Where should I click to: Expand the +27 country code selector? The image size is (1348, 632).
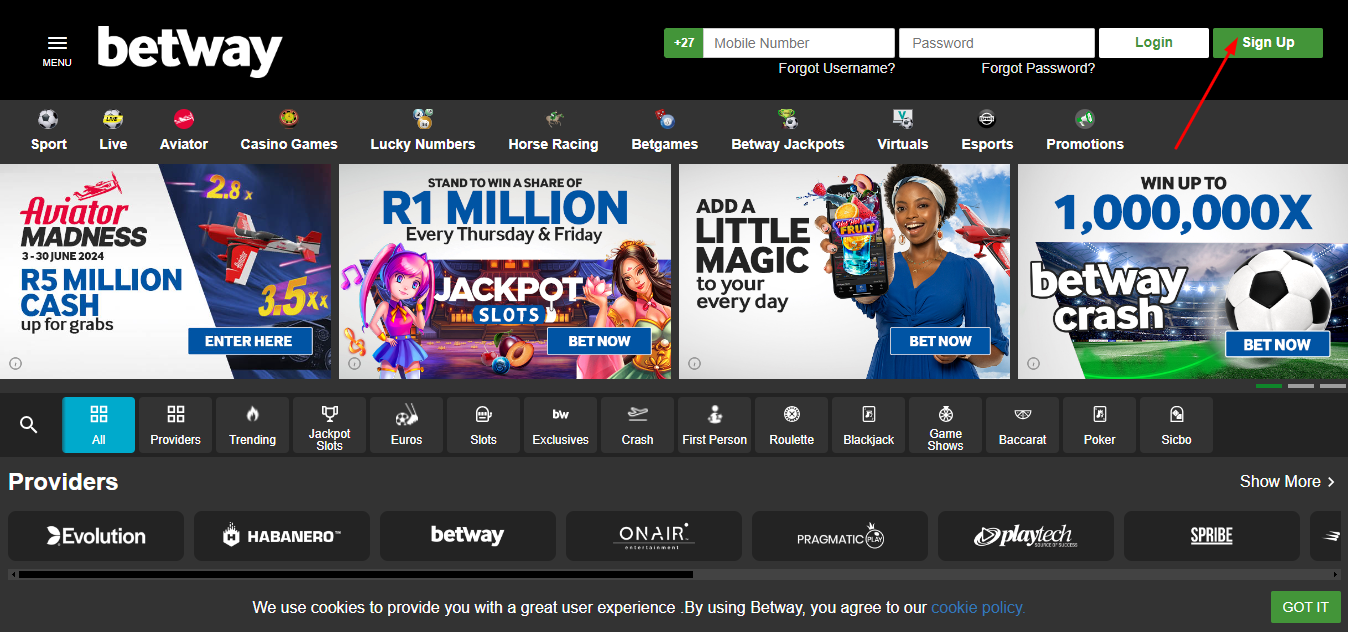(x=684, y=43)
